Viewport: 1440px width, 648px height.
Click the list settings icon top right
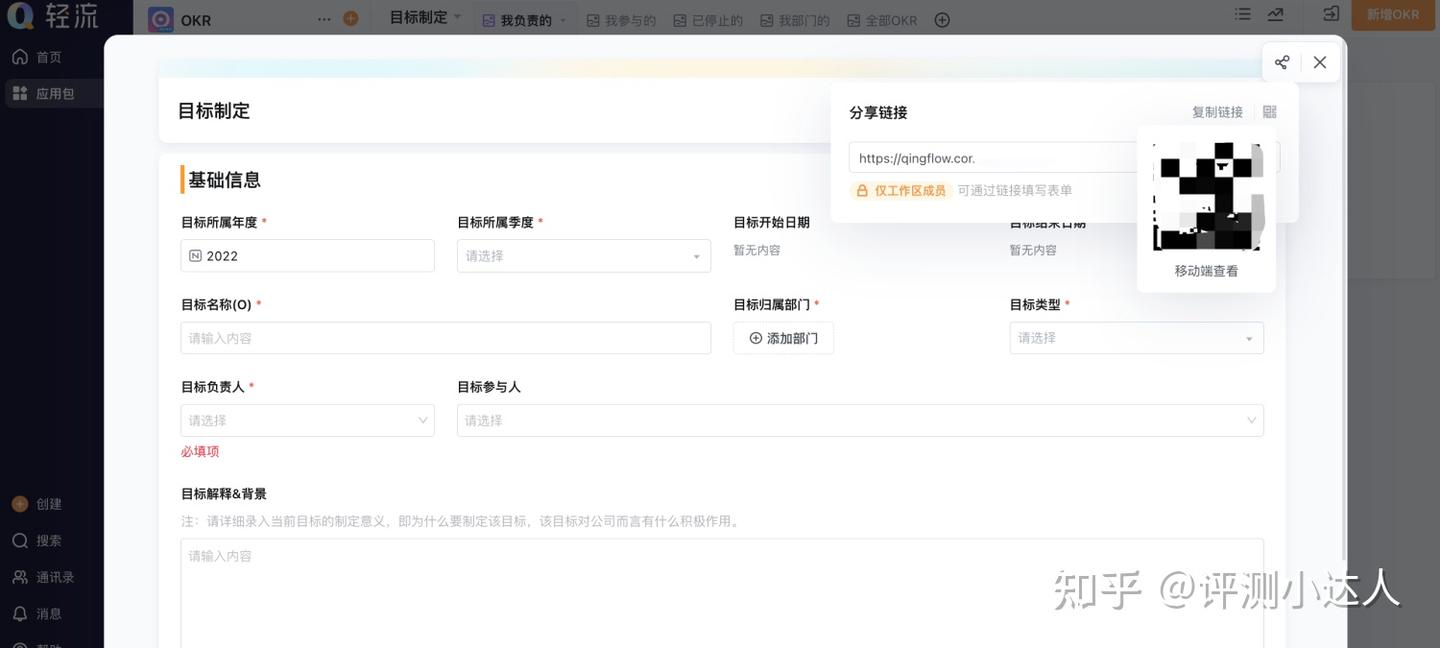click(1243, 14)
